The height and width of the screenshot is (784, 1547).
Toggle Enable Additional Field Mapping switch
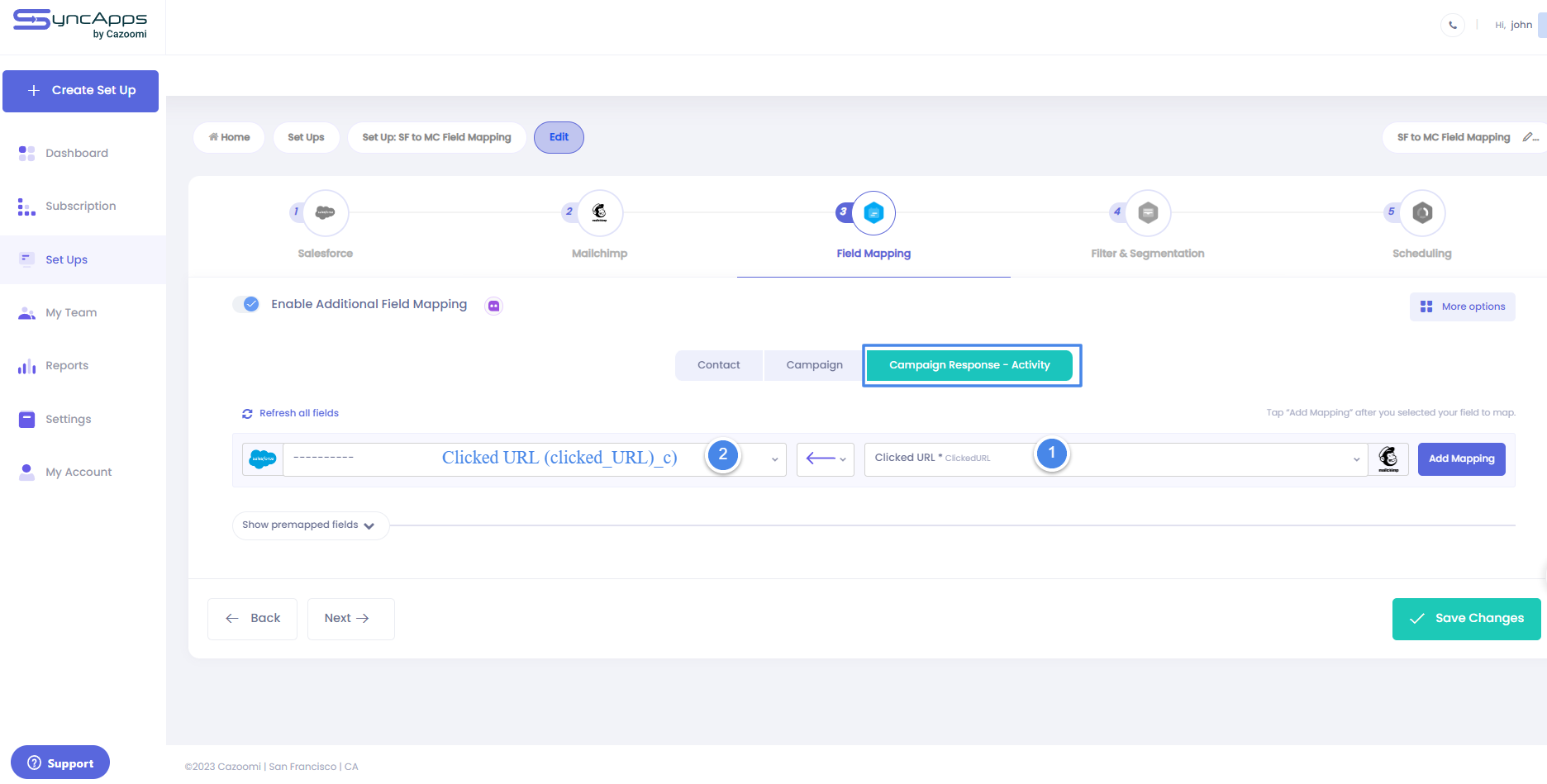pyautogui.click(x=246, y=304)
